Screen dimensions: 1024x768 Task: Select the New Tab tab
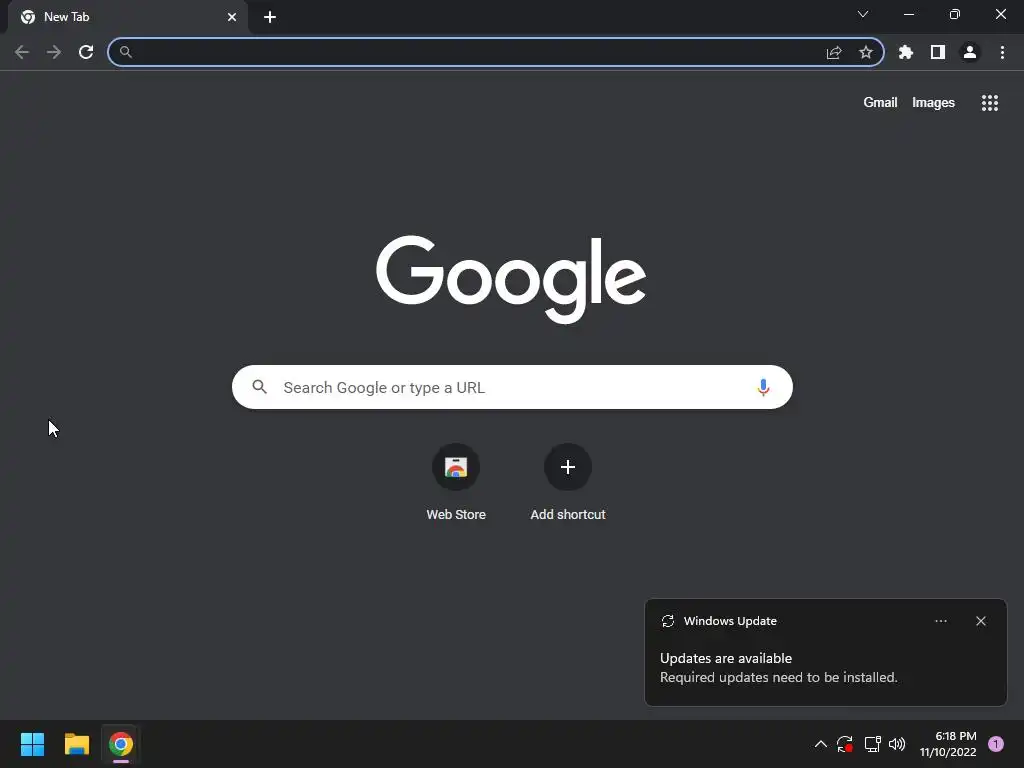[x=128, y=17]
